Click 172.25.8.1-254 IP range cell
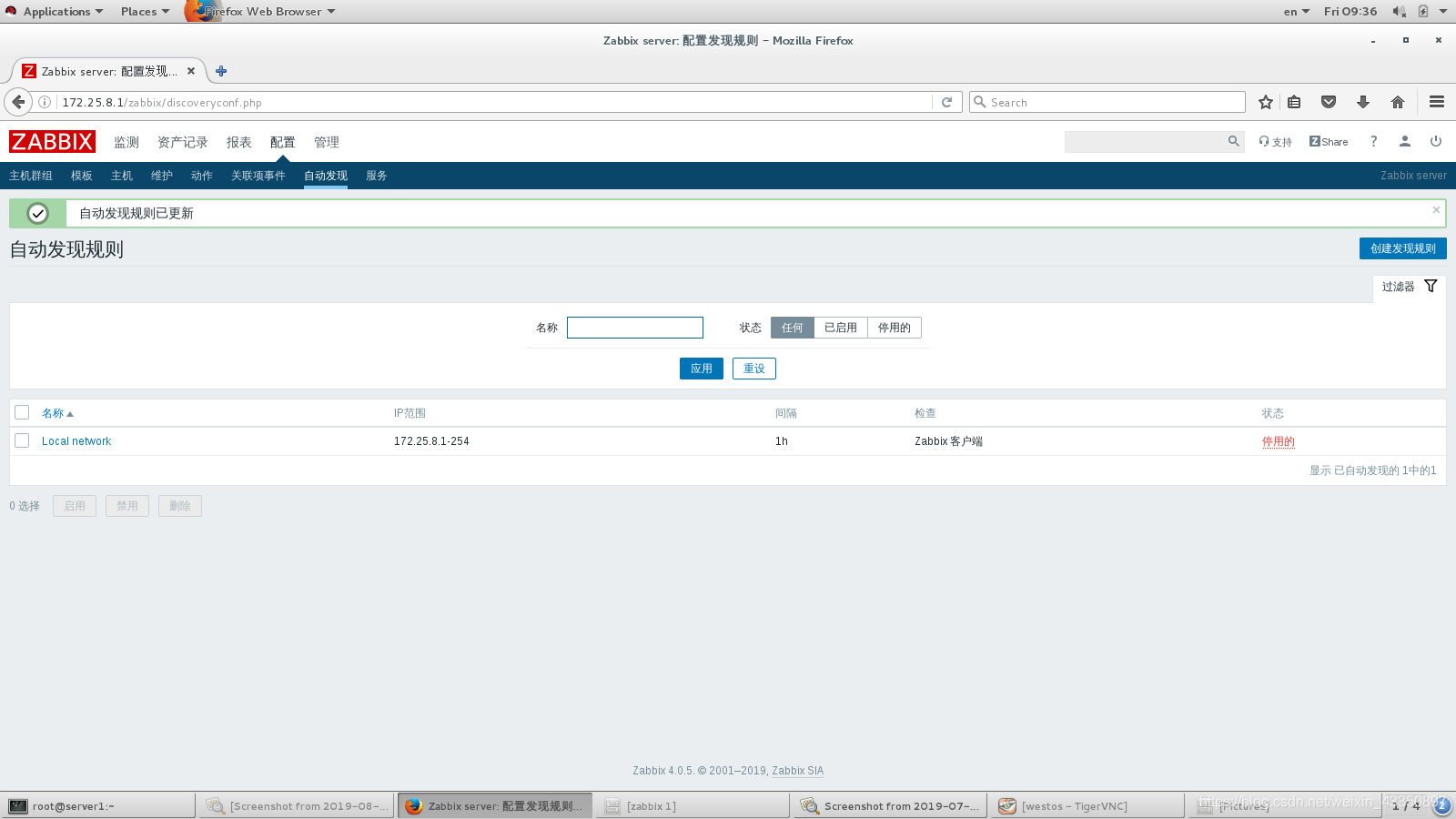Screen dimensions: 1456x819 431,441
